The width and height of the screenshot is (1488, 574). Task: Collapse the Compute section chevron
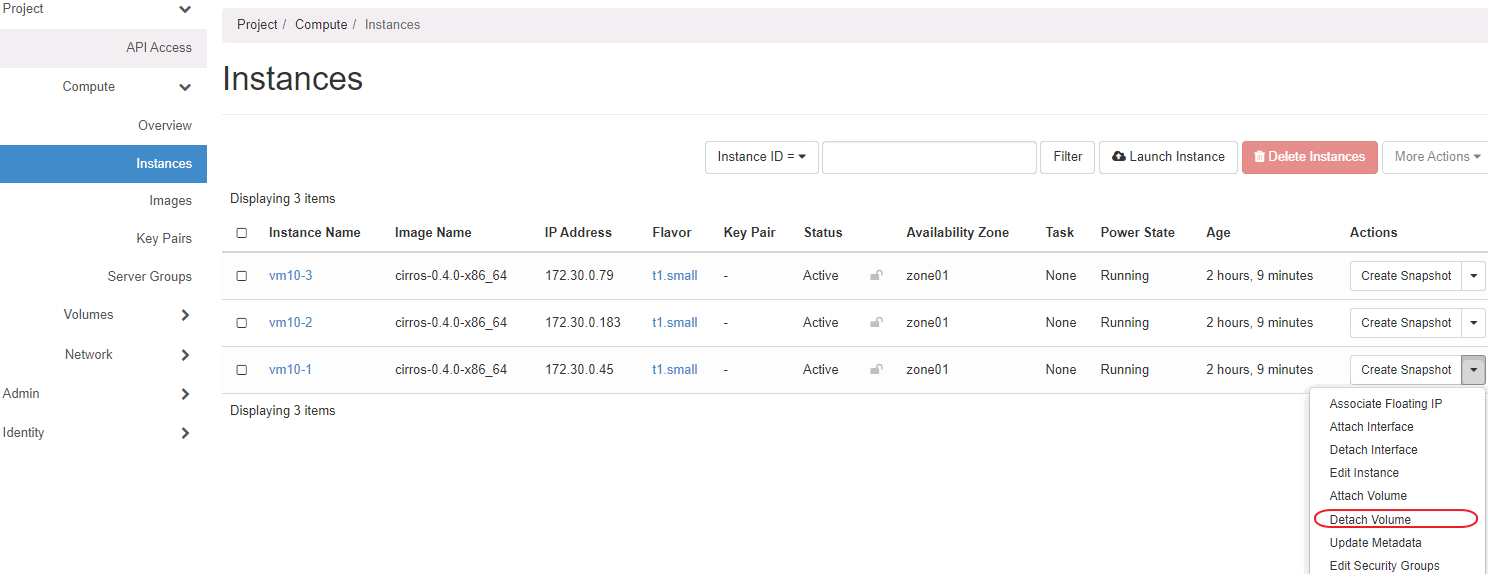tap(185, 87)
